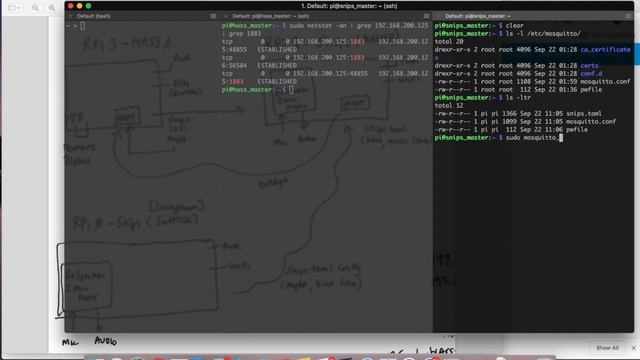
Task: Close the terminal window with the red button
Action: click(71, 6)
